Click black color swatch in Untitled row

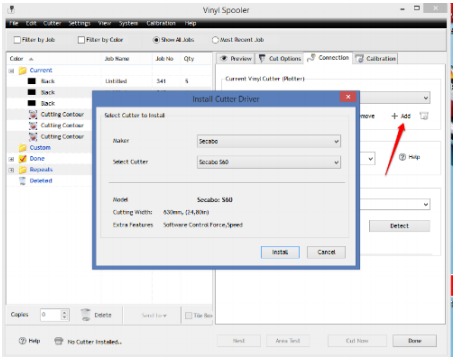point(32,81)
